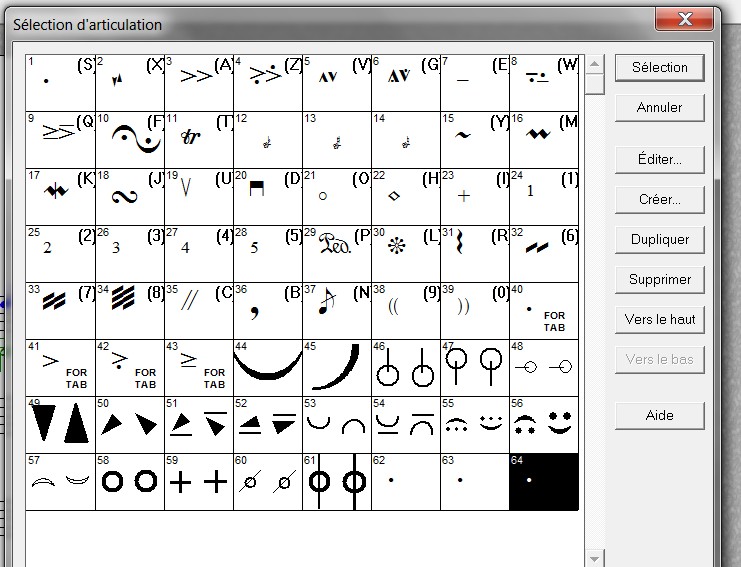The width and height of the screenshot is (741, 567).
Task: Choose the trill 'tr' articulation symbol
Action: (x=199, y=138)
